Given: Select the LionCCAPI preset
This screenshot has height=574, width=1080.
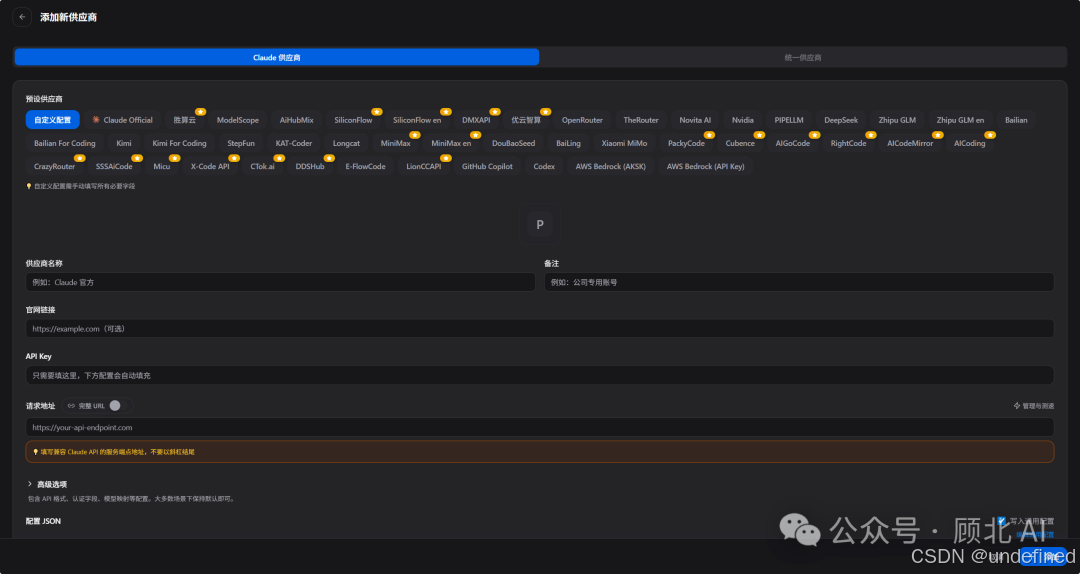Looking at the screenshot, I should point(424,167).
